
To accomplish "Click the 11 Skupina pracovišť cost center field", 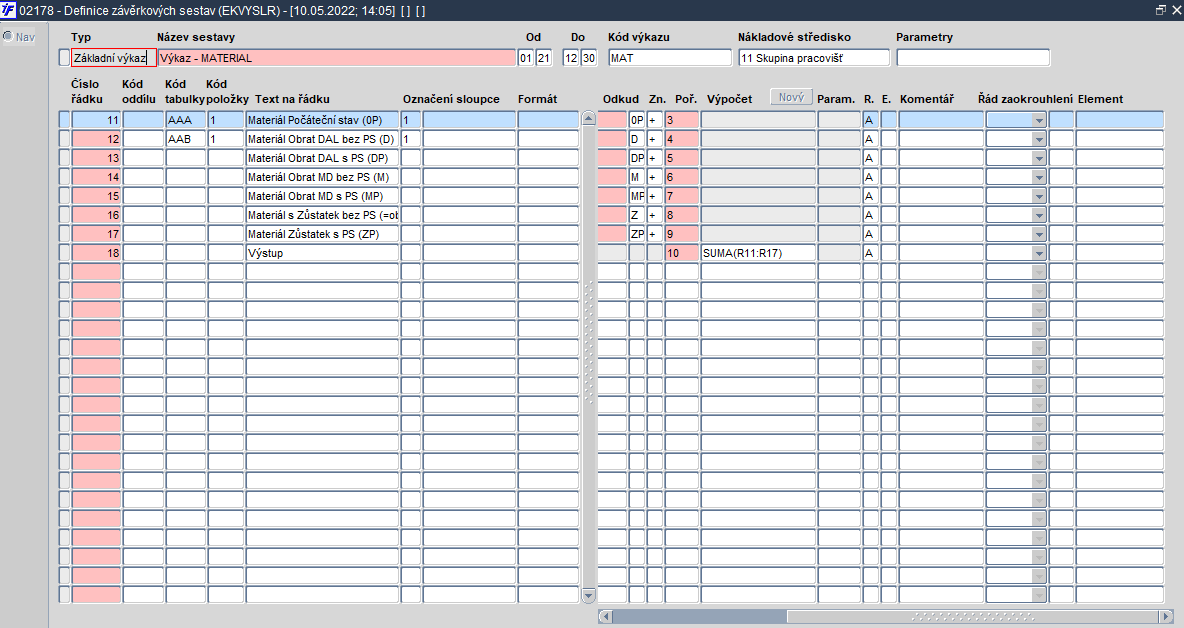I will tap(814, 57).
